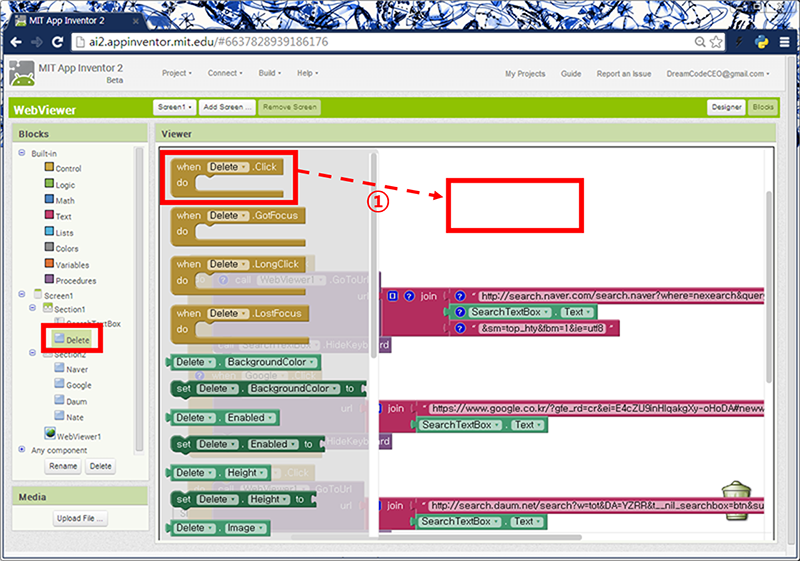The width and height of the screenshot is (800, 561).
Task: Click the set Delete Height block
Action: [x=243, y=499]
